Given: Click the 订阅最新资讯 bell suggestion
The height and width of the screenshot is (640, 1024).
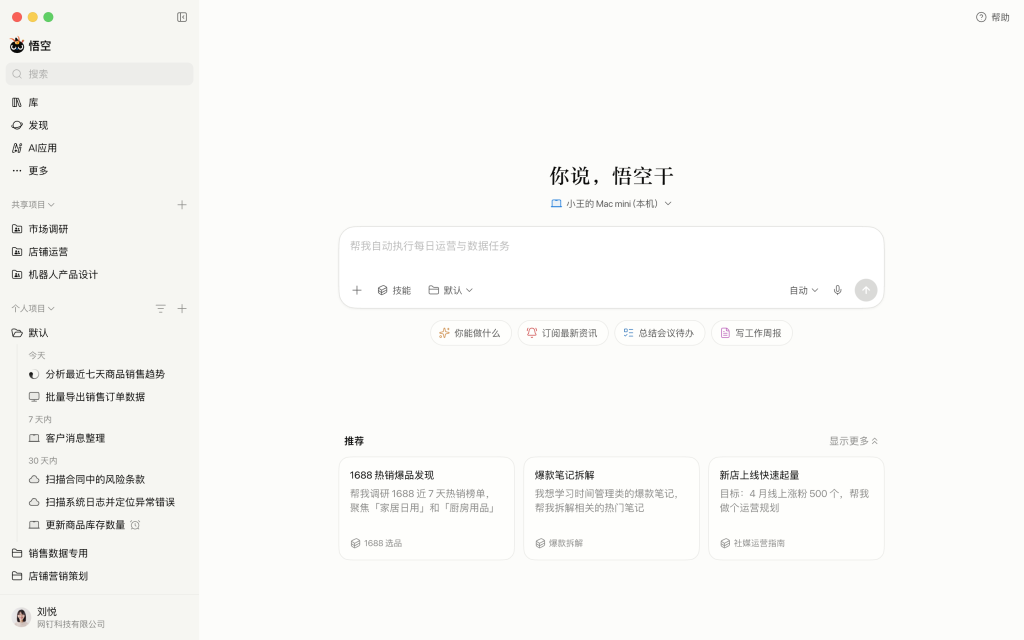Looking at the screenshot, I should [x=563, y=333].
